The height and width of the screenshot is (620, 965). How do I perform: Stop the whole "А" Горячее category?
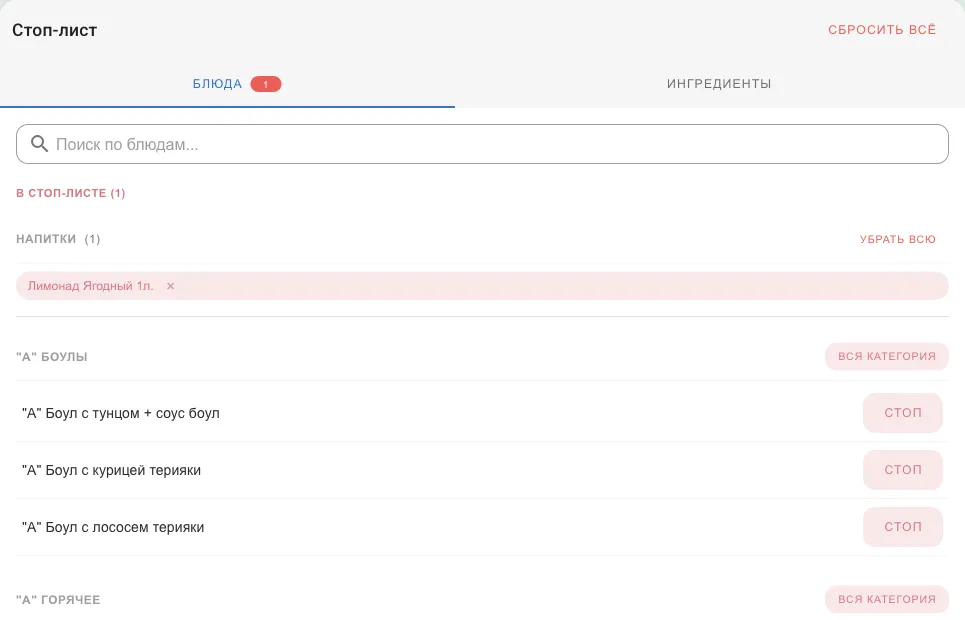(x=886, y=600)
